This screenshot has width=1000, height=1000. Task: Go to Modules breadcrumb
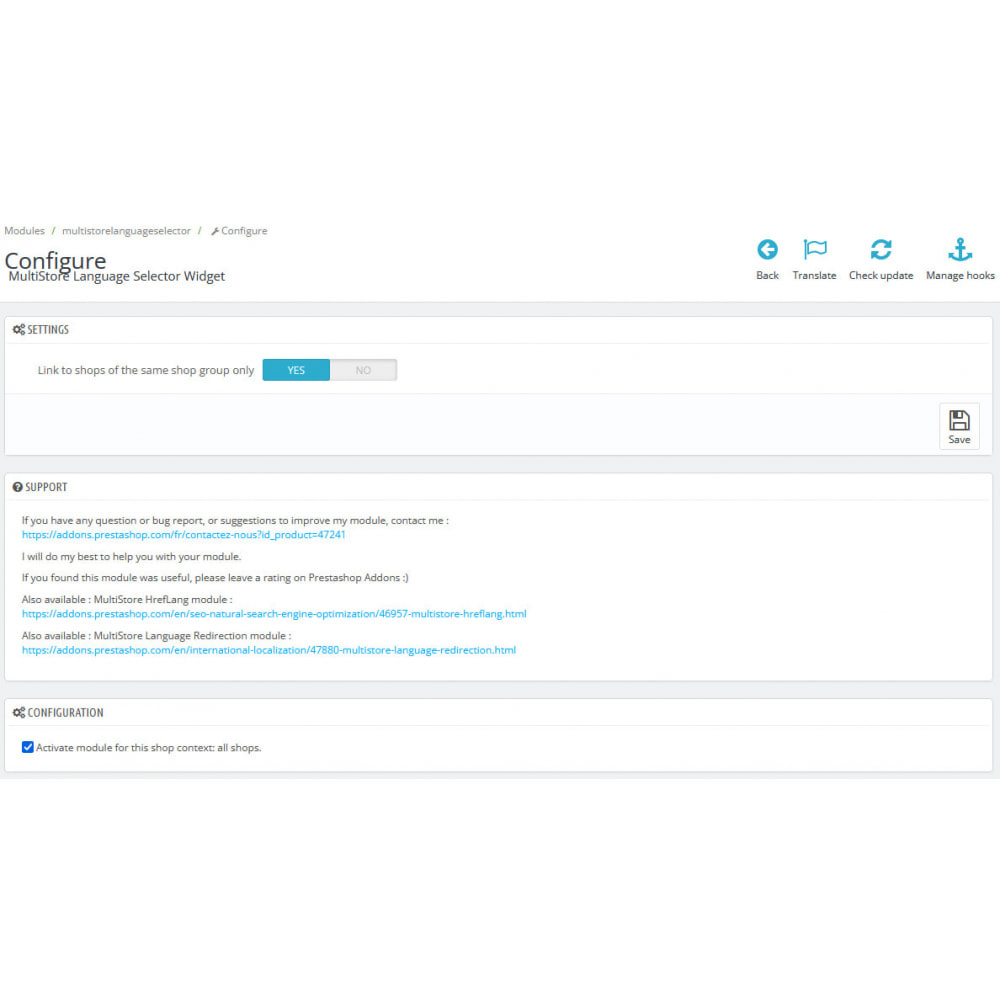(24, 230)
